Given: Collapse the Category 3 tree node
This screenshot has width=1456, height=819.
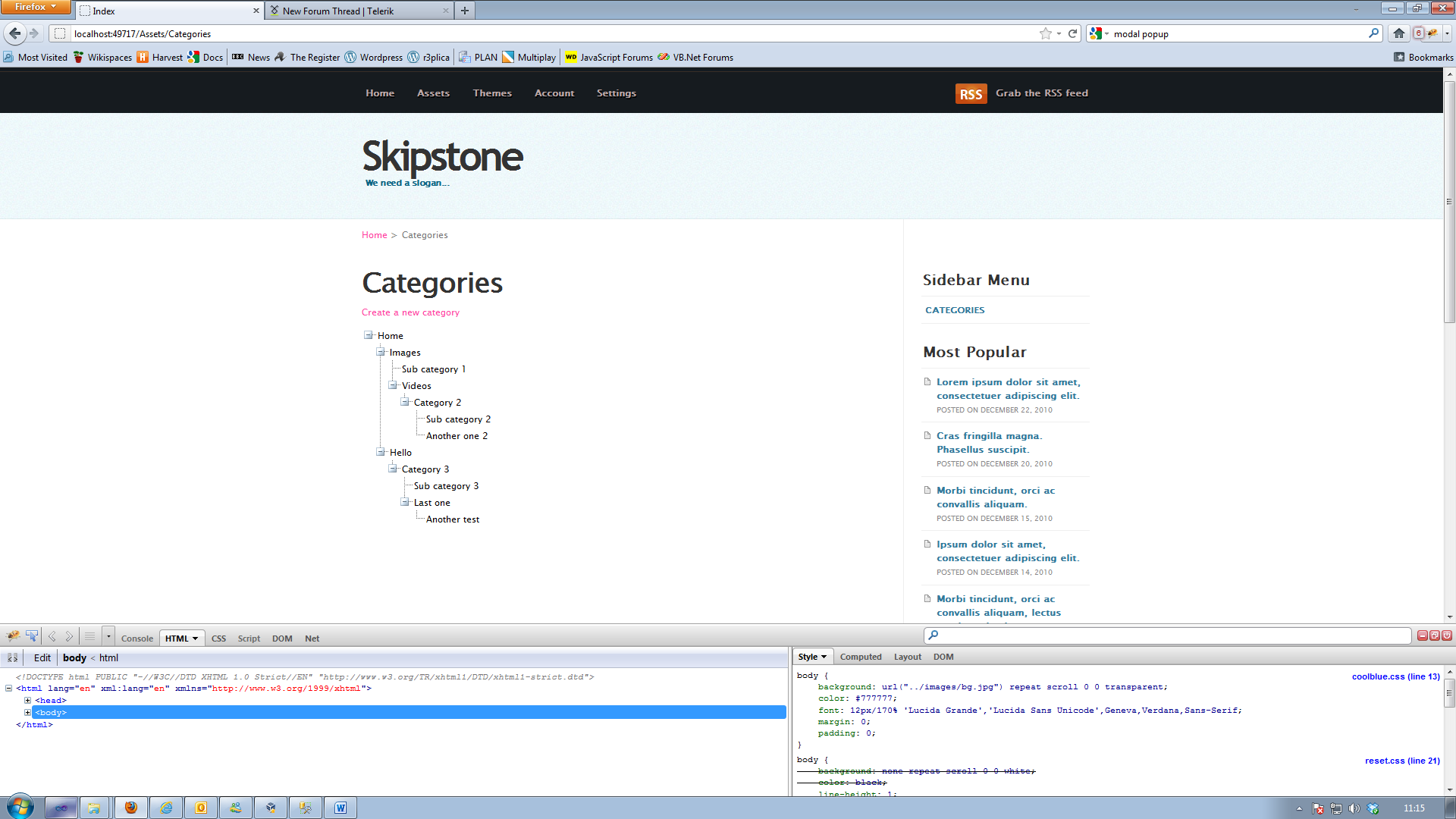Looking at the screenshot, I should click(x=393, y=469).
